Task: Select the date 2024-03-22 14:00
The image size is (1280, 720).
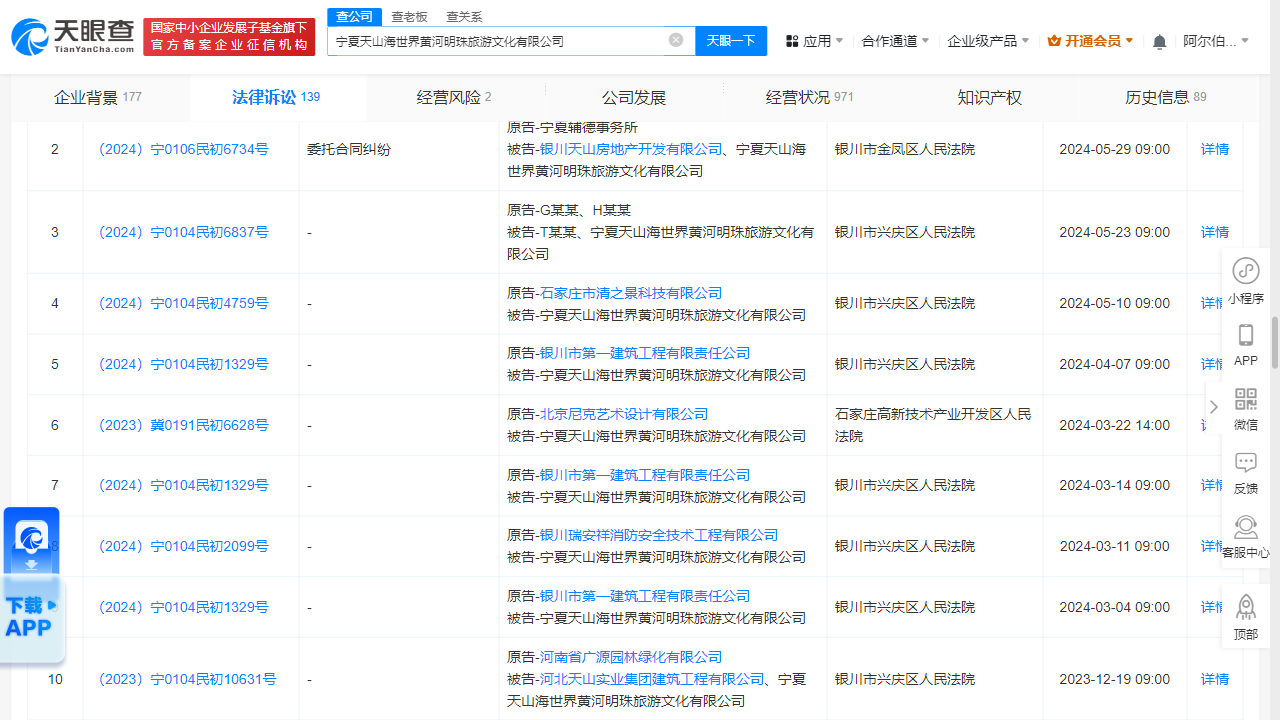Action: point(1114,425)
